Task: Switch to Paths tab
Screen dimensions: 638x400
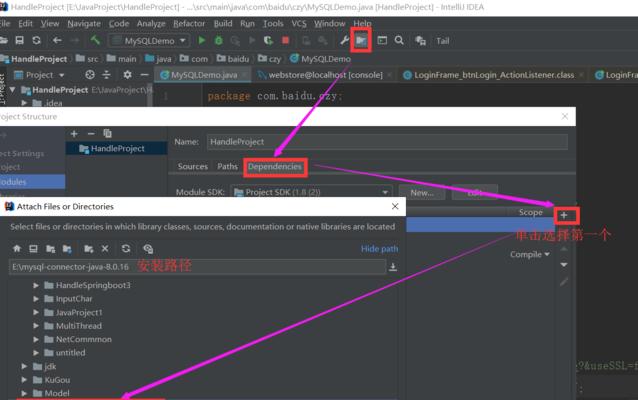Action: click(x=227, y=166)
